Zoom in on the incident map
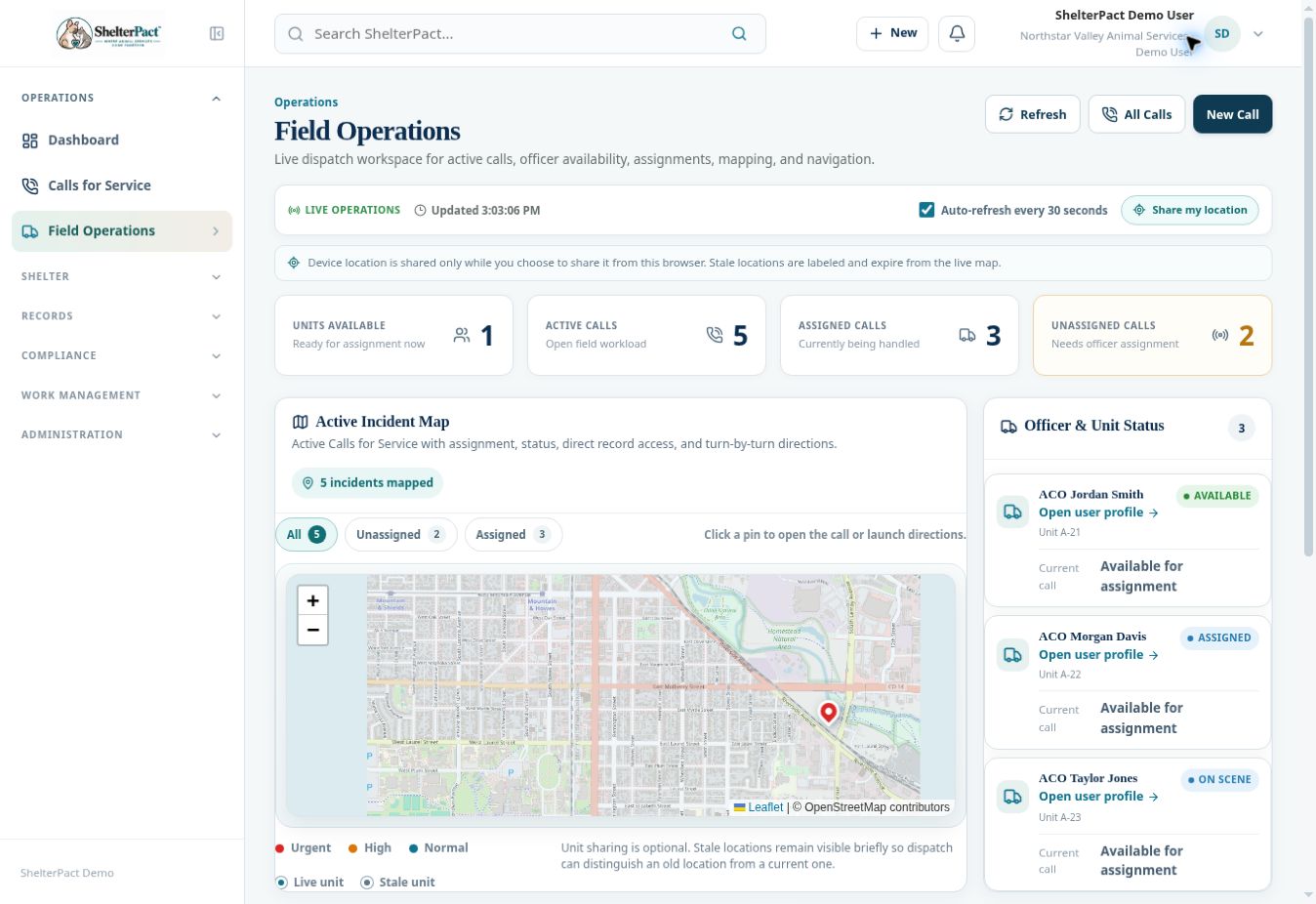Image resolution: width=1316 pixels, height=904 pixels. point(312,600)
